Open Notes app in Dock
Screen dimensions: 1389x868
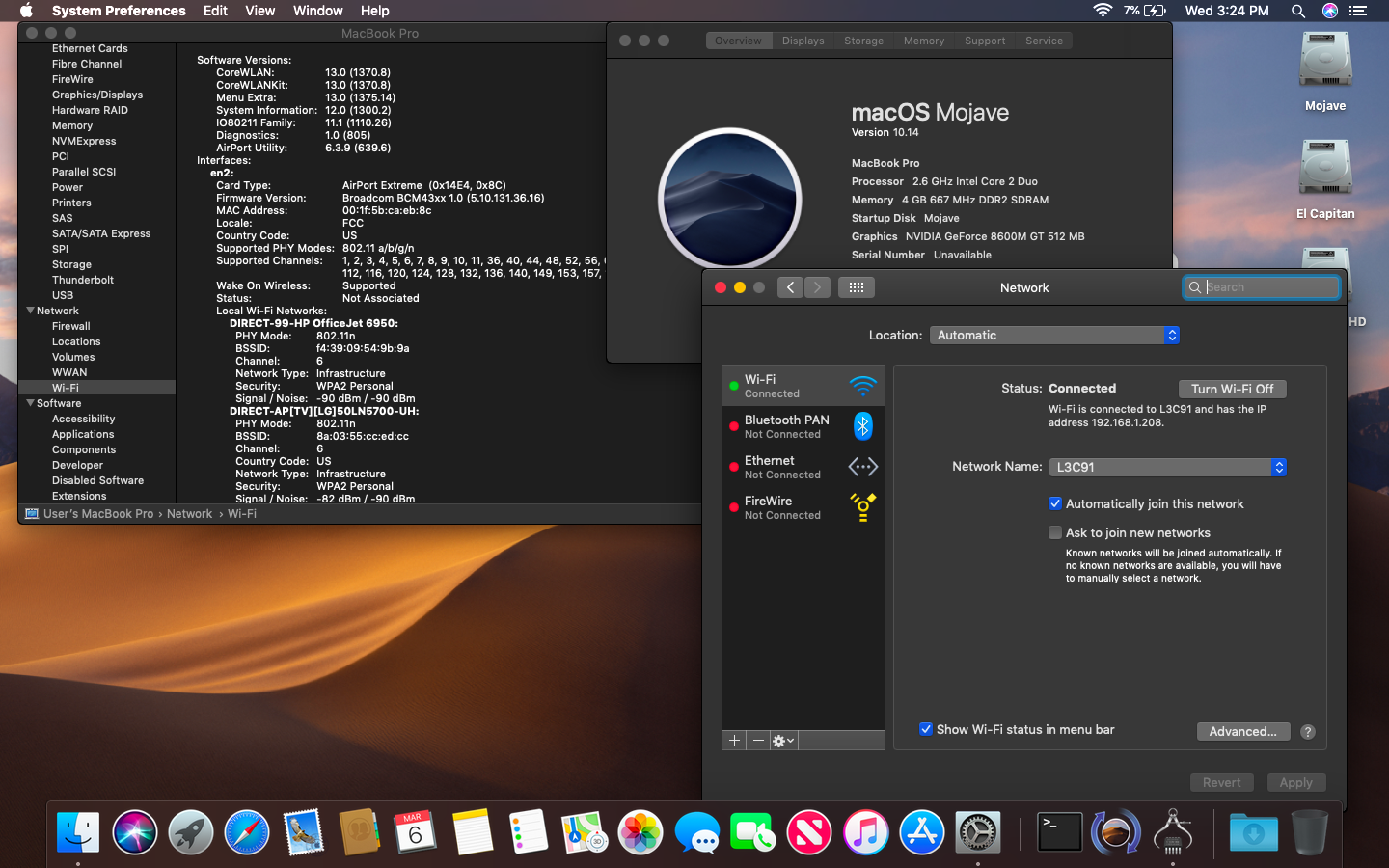[x=472, y=832]
